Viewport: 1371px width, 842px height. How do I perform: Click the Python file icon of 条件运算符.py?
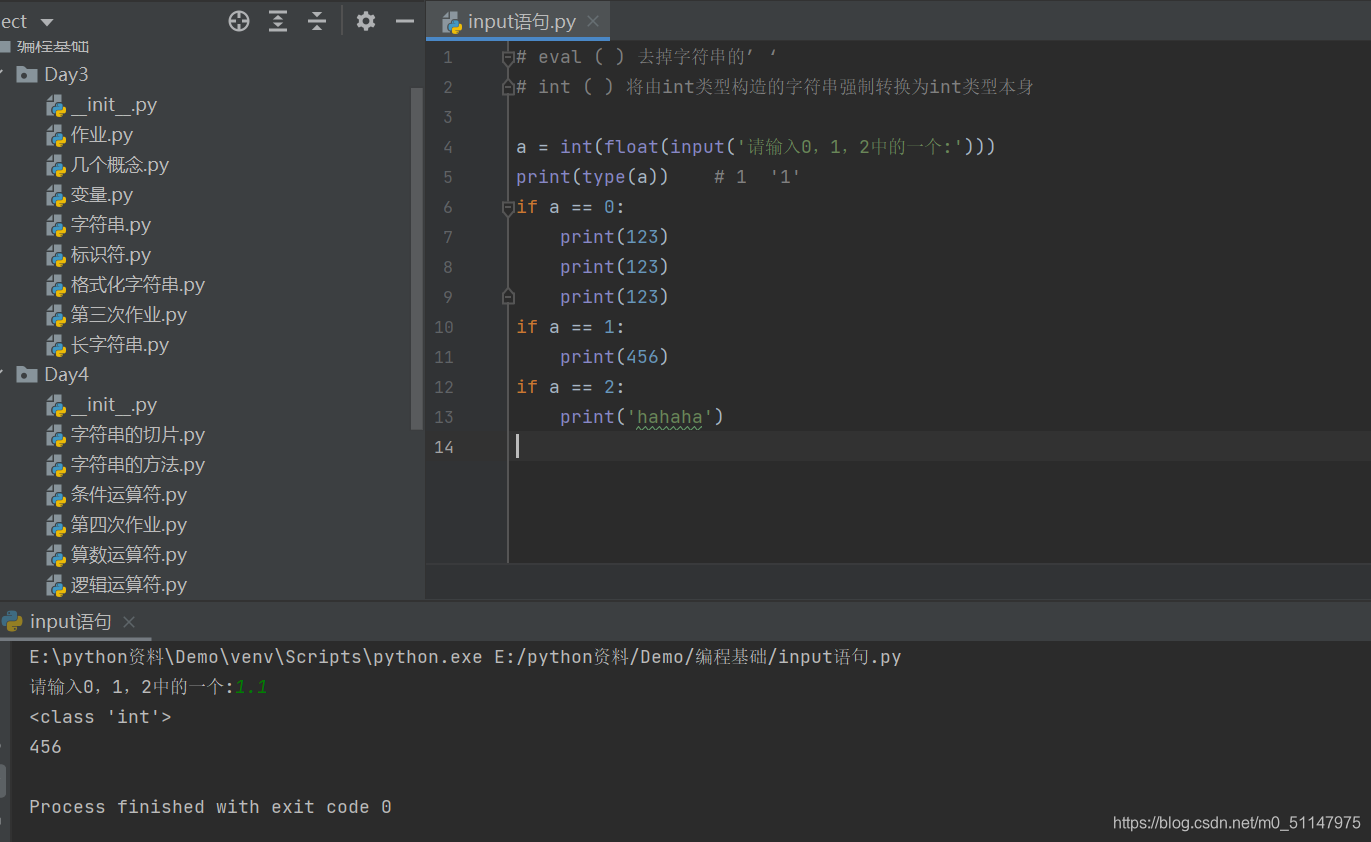click(x=56, y=495)
